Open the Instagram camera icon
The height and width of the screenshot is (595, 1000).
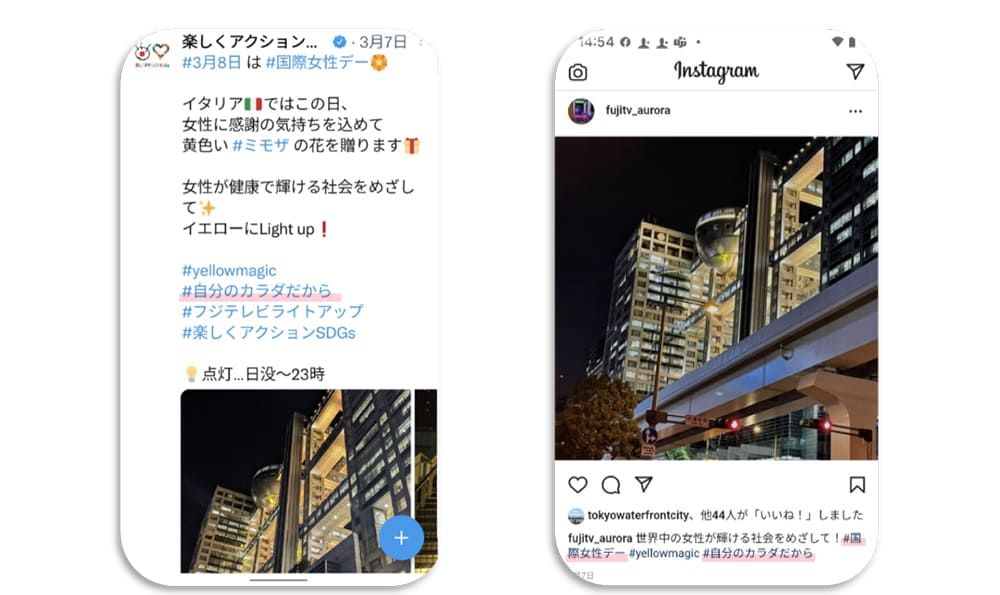(x=578, y=72)
